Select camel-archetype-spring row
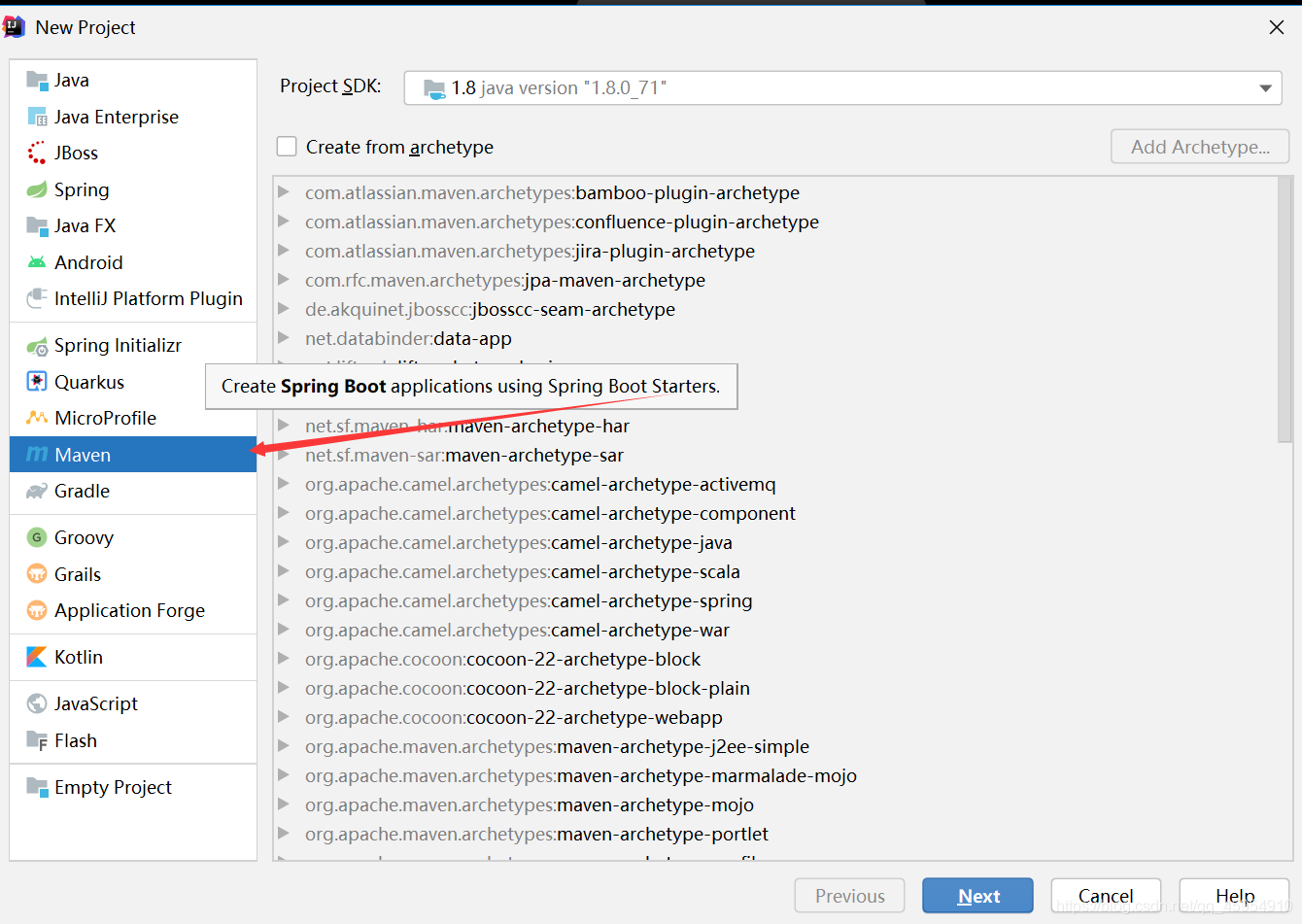The width and height of the screenshot is (1302, 924). 775,600
